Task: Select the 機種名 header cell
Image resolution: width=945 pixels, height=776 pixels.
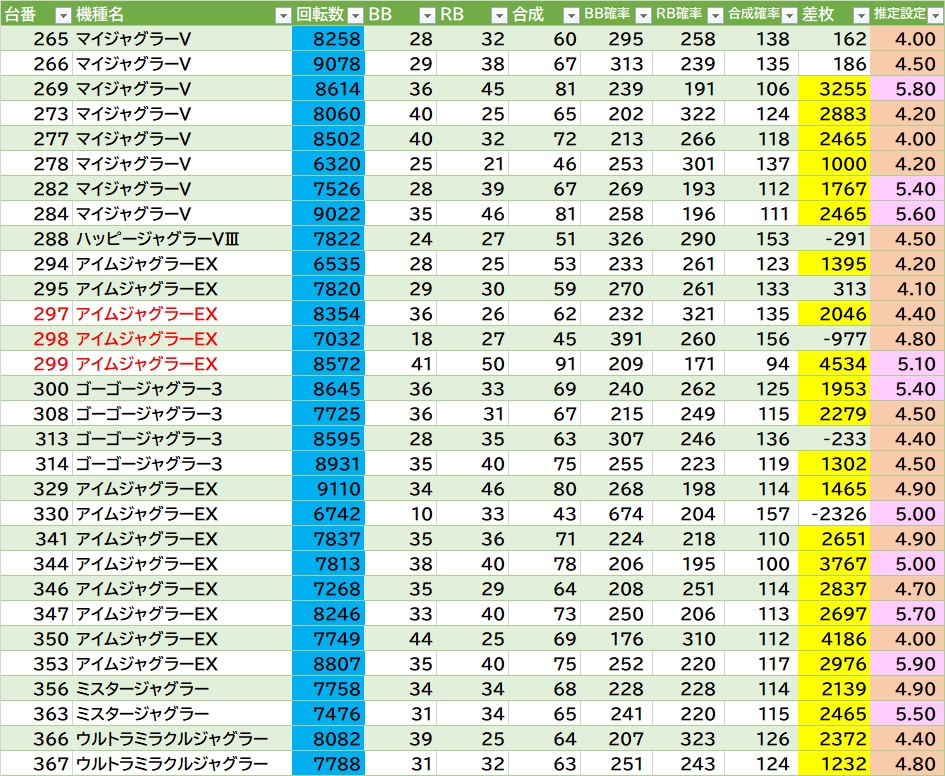Action: pos(182,14)
